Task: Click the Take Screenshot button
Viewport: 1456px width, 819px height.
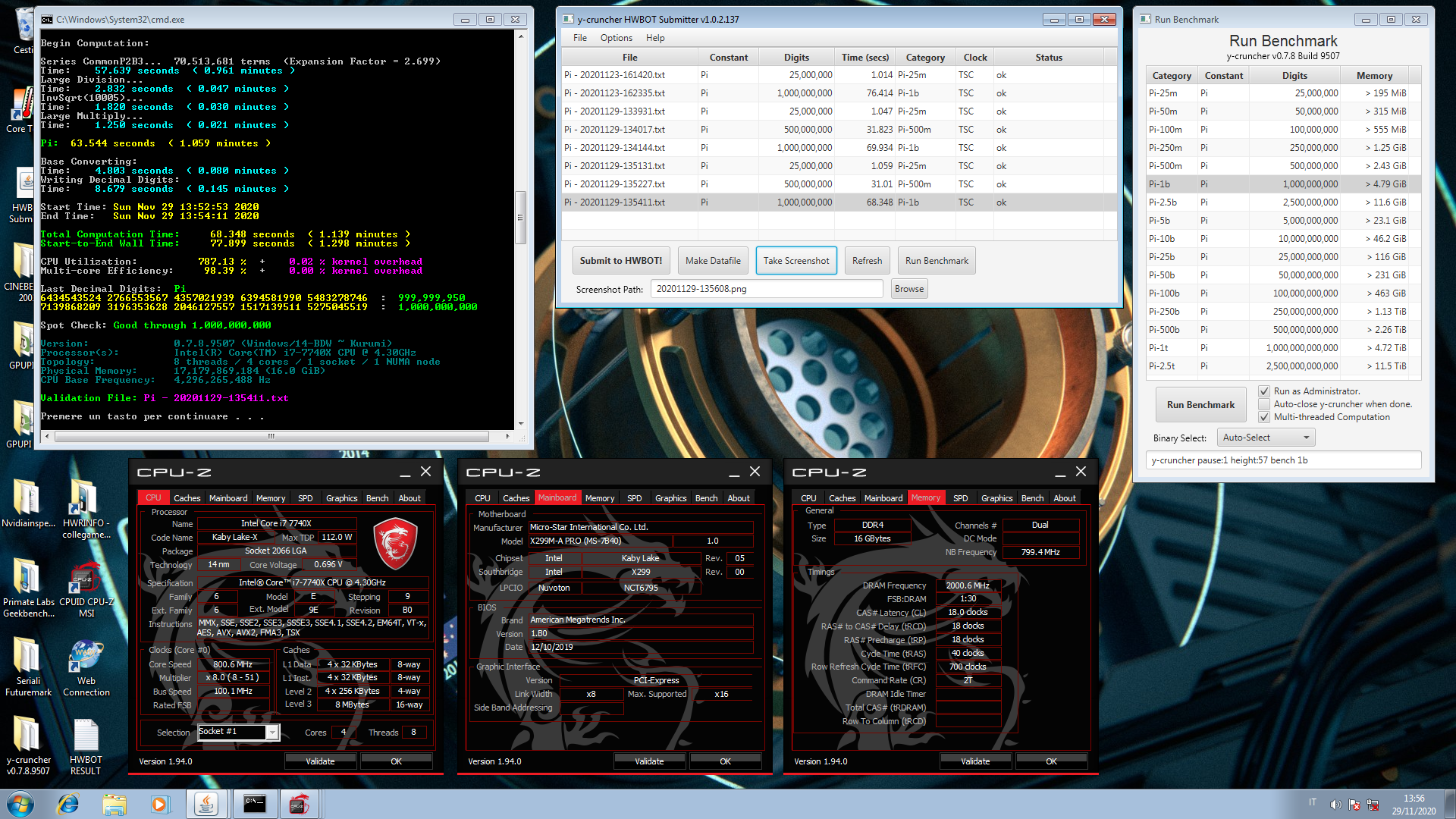Action: tap(796, 261)
